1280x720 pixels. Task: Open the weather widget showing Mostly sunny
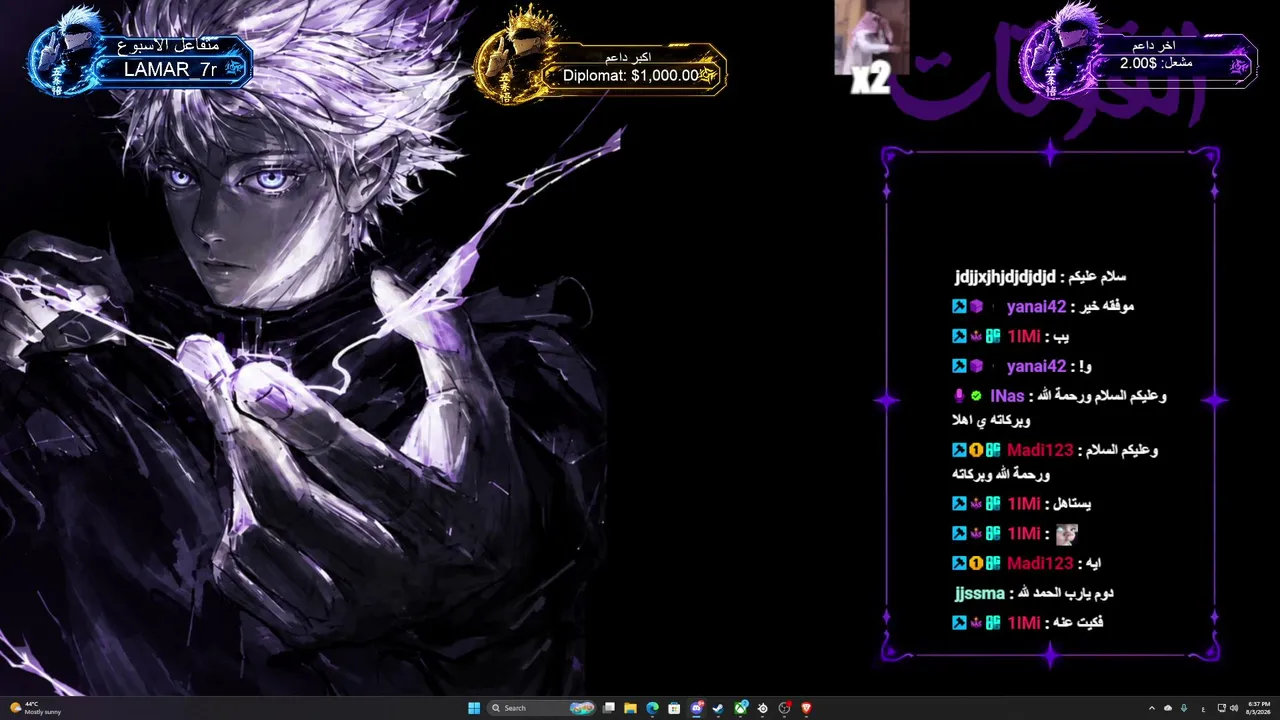click(36, 708)
